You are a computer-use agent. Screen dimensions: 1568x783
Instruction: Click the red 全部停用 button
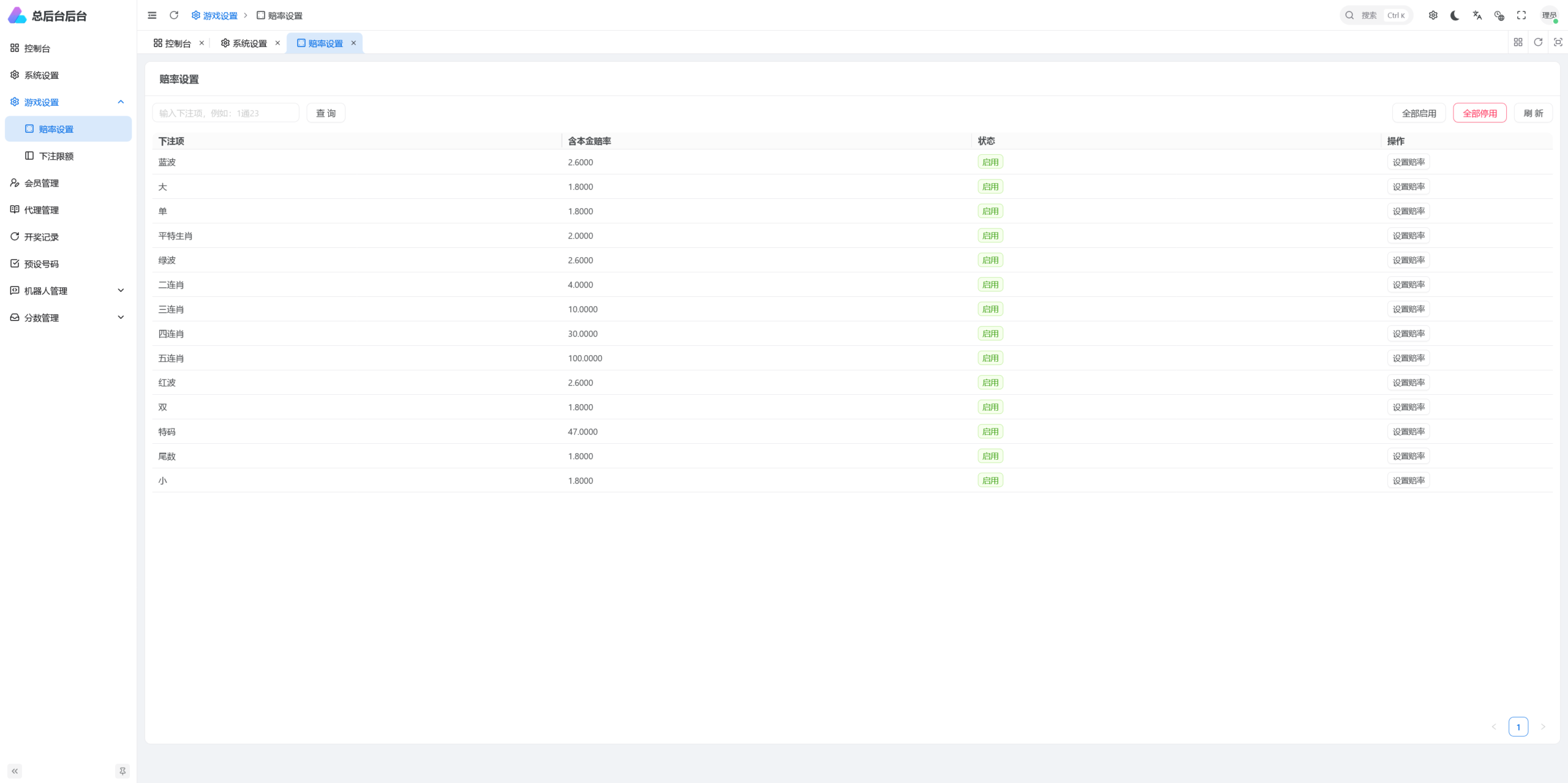tap(1480, 113)
